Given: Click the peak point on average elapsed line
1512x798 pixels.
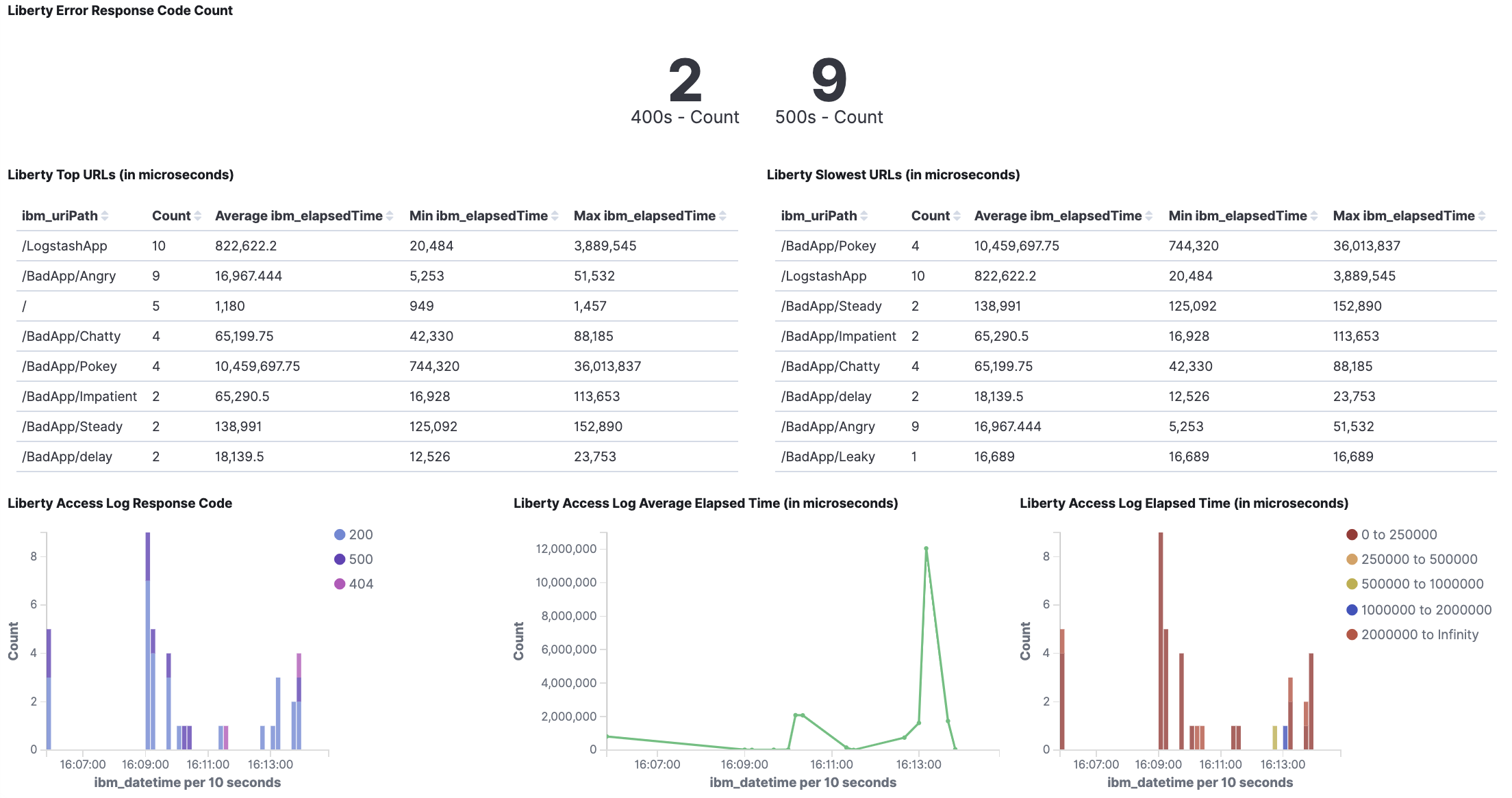Looking at the screenshot, I should 926,548.
